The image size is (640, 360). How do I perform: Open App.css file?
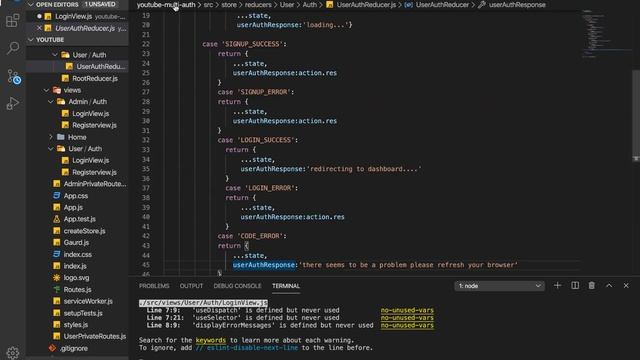point(76,196)
